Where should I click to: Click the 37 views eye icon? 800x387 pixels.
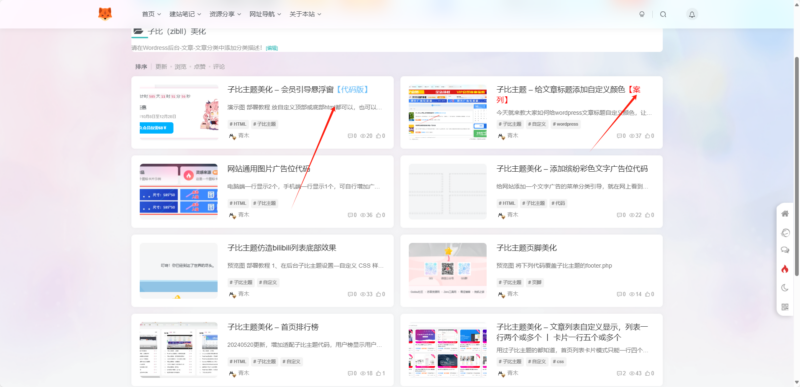(x=632, y=136)
